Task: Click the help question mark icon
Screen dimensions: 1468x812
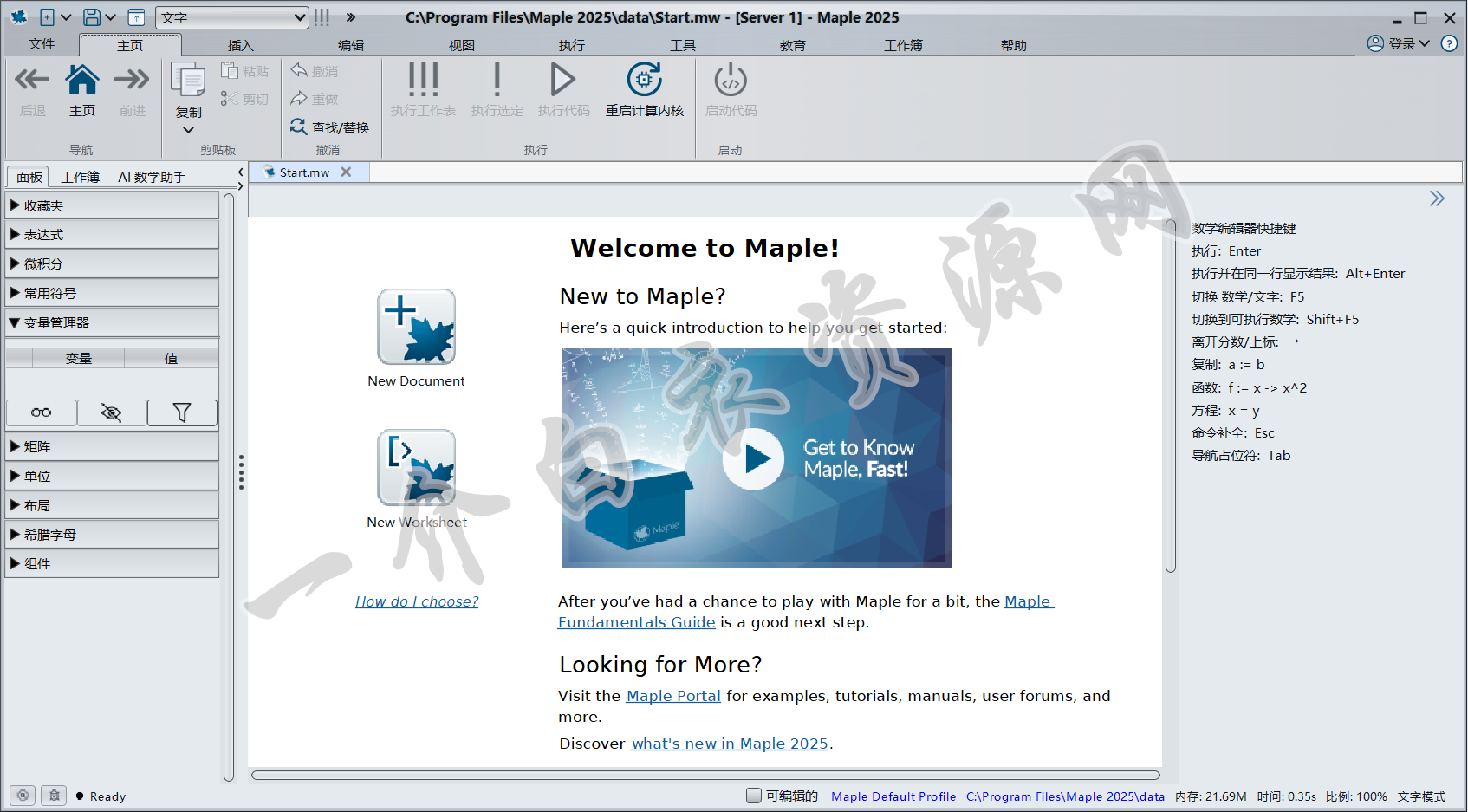Action: (x=1449, y=43)
